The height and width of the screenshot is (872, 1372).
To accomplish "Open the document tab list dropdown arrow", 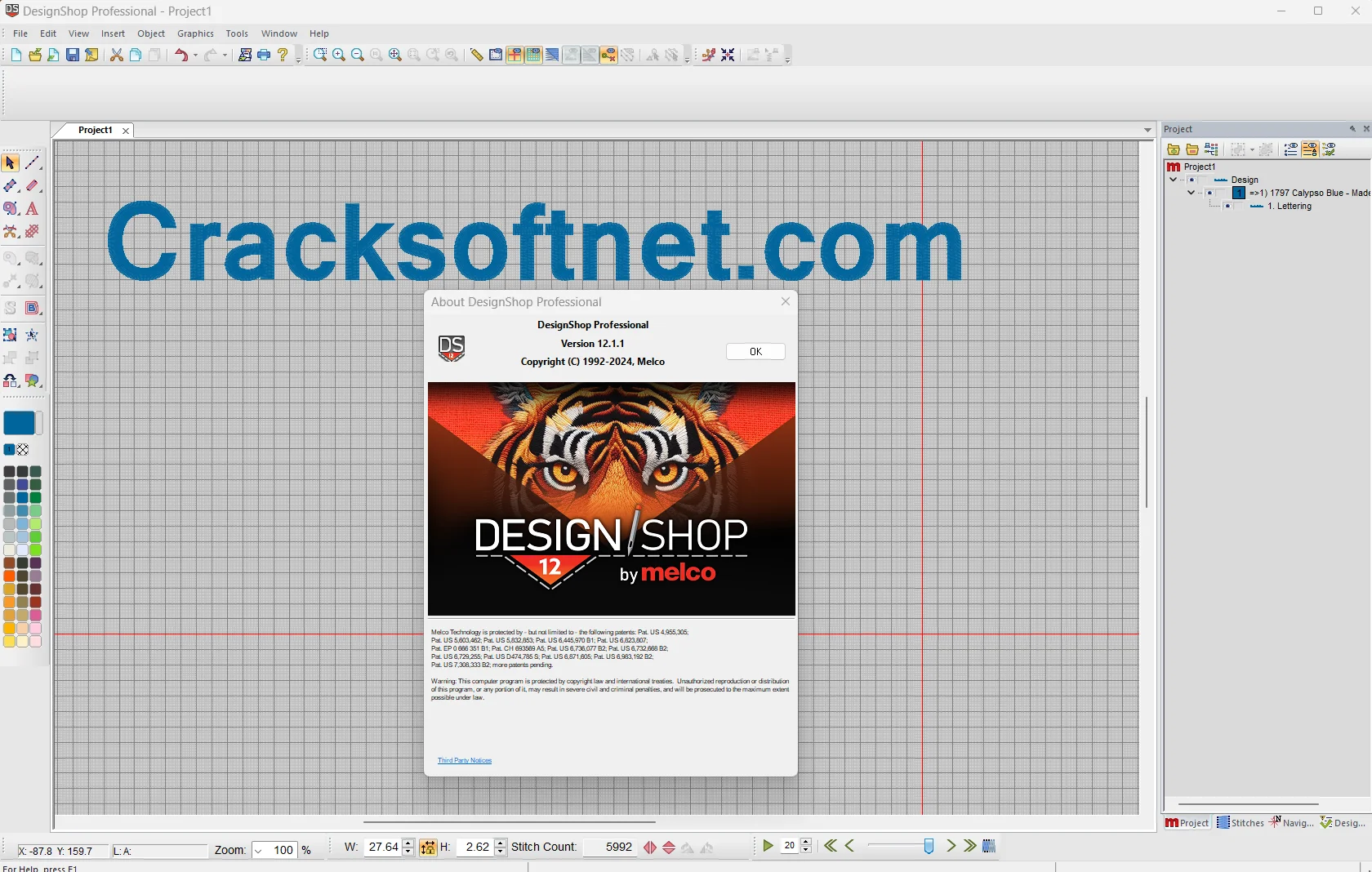I will click(x=1147, y=130).
